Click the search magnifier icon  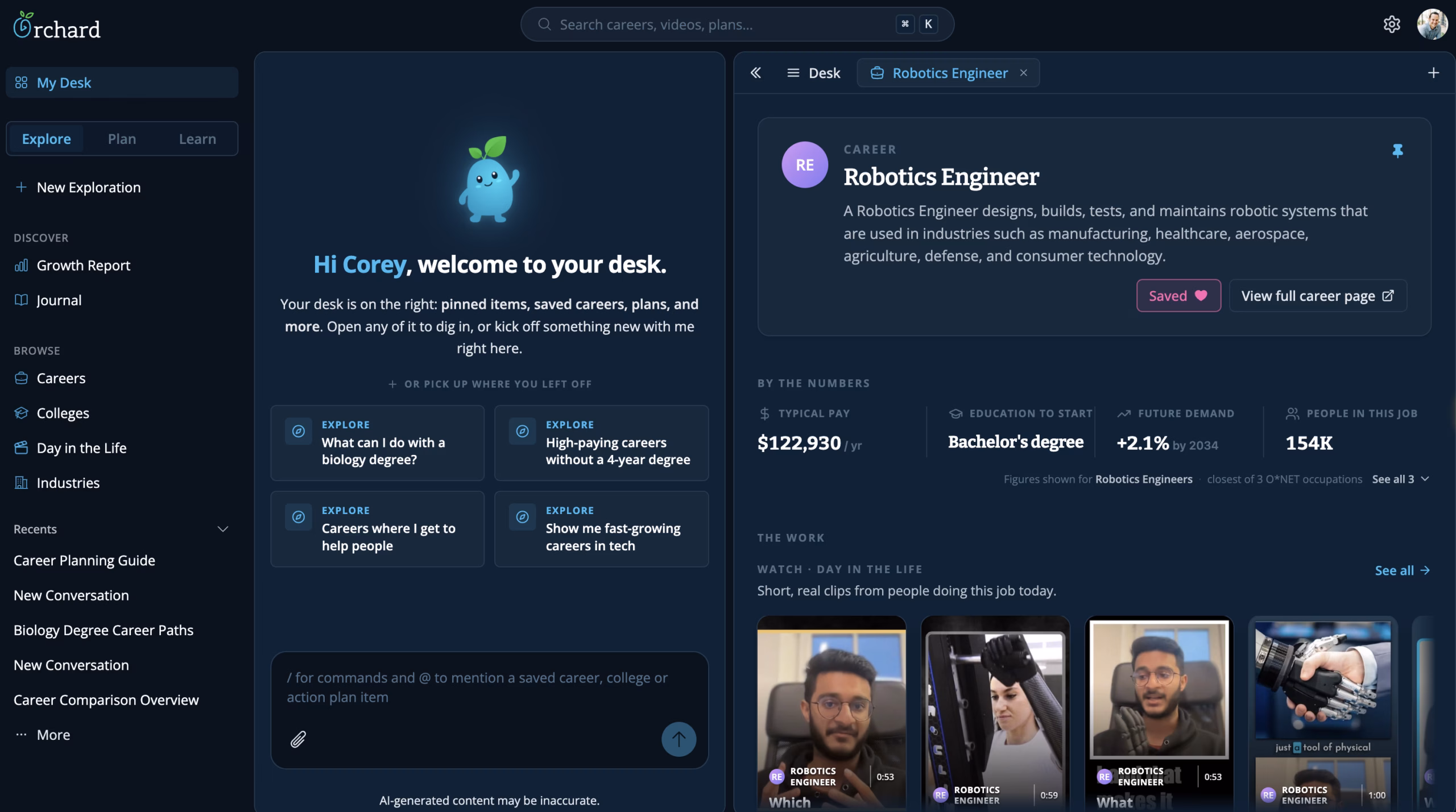544,24
